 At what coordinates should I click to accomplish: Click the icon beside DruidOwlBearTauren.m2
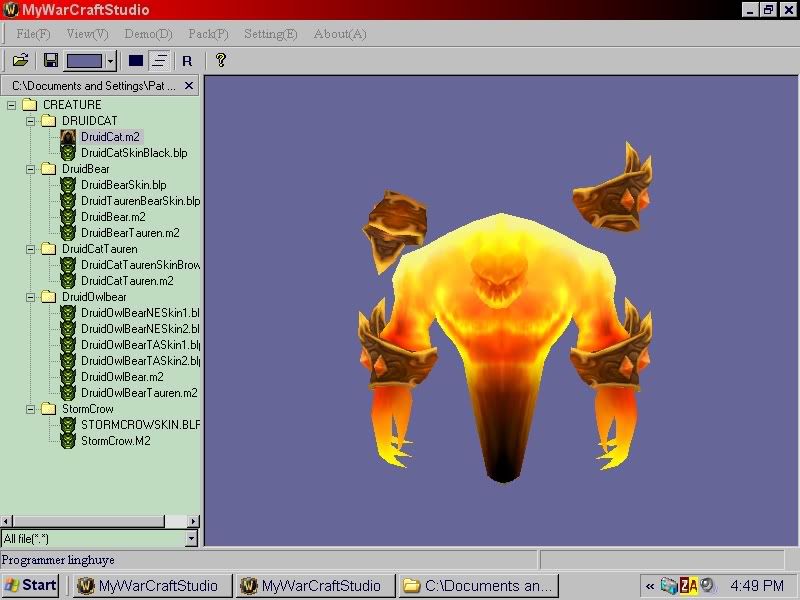tap(68, 393)
